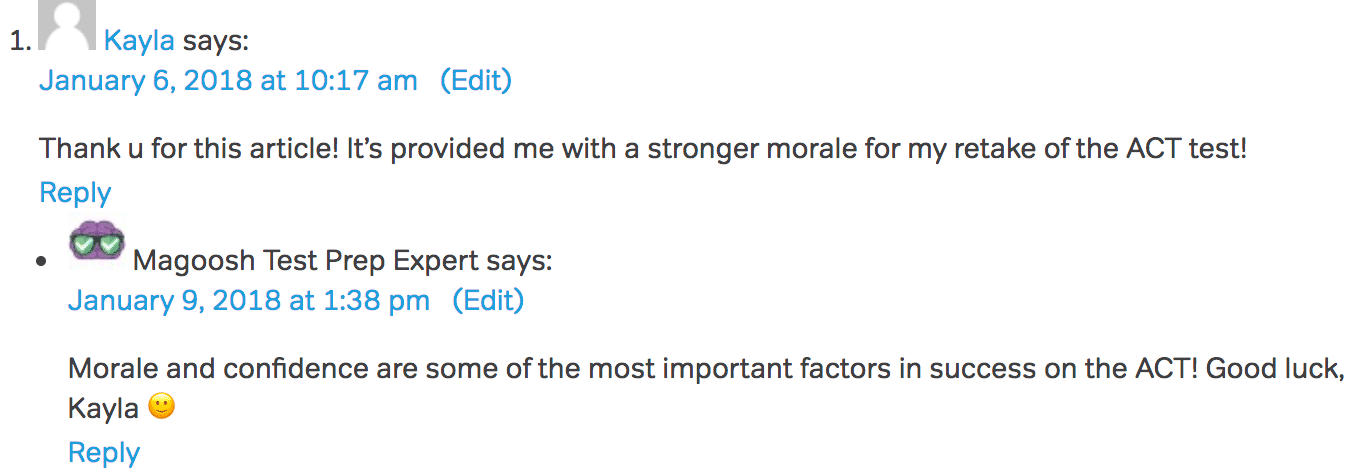1362x476 pixels.
Task: Open the Kayla commenter name link
Action: point(139,41)
